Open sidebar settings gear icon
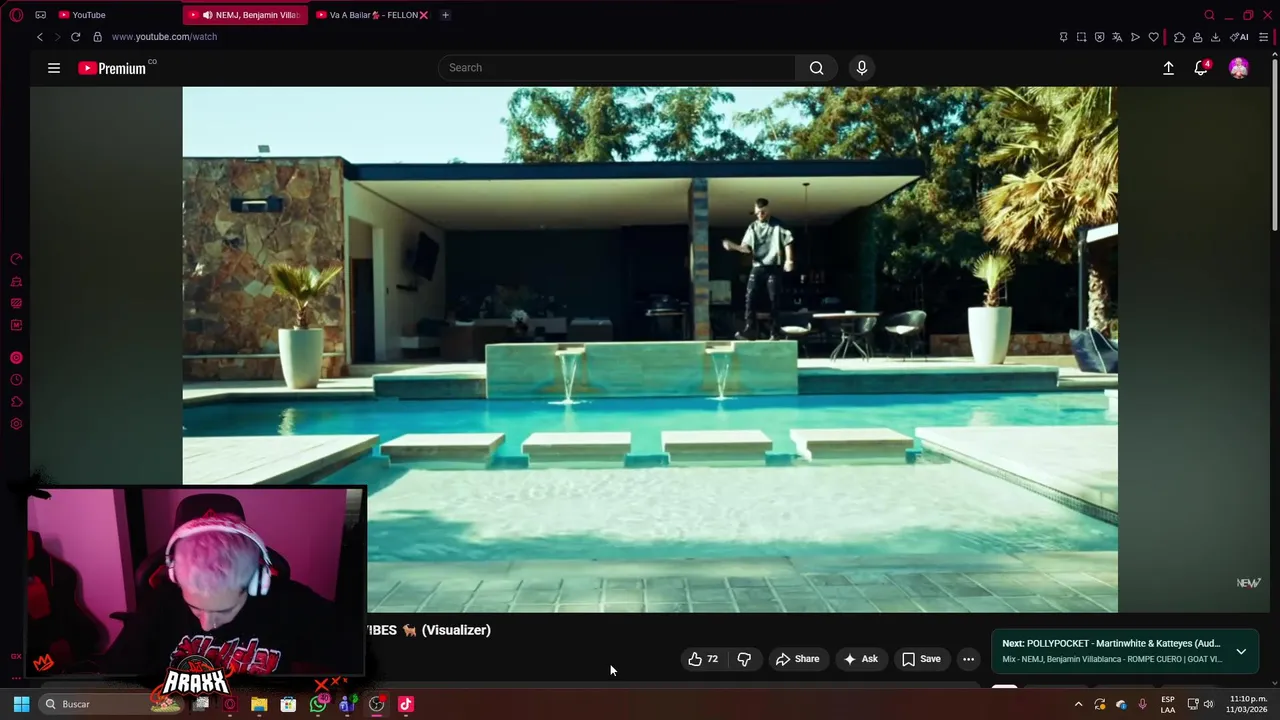1280x720 pixels. click(16, 424)
